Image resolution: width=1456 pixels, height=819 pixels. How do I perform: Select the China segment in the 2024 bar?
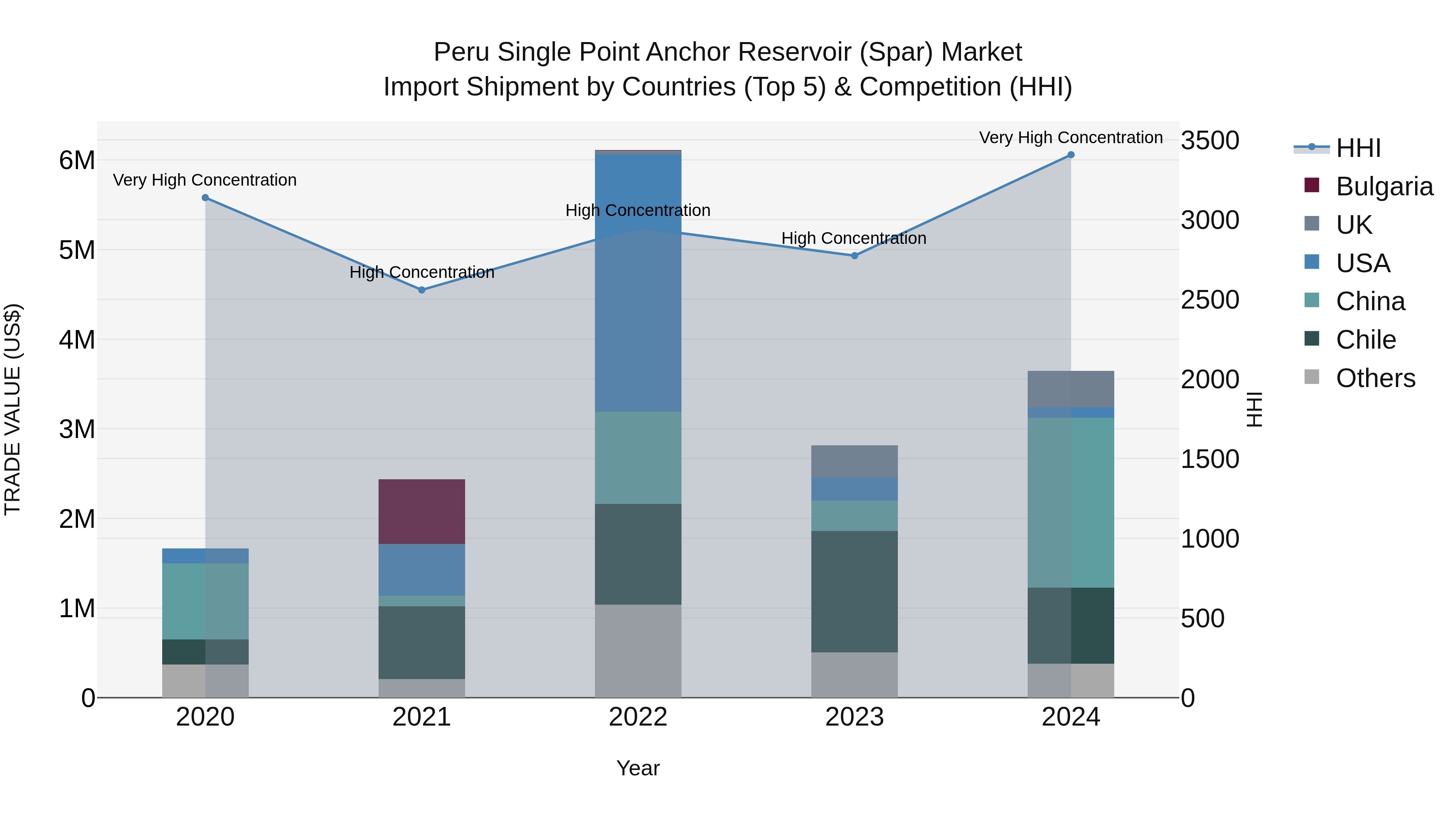click(x=1071, y=503)
